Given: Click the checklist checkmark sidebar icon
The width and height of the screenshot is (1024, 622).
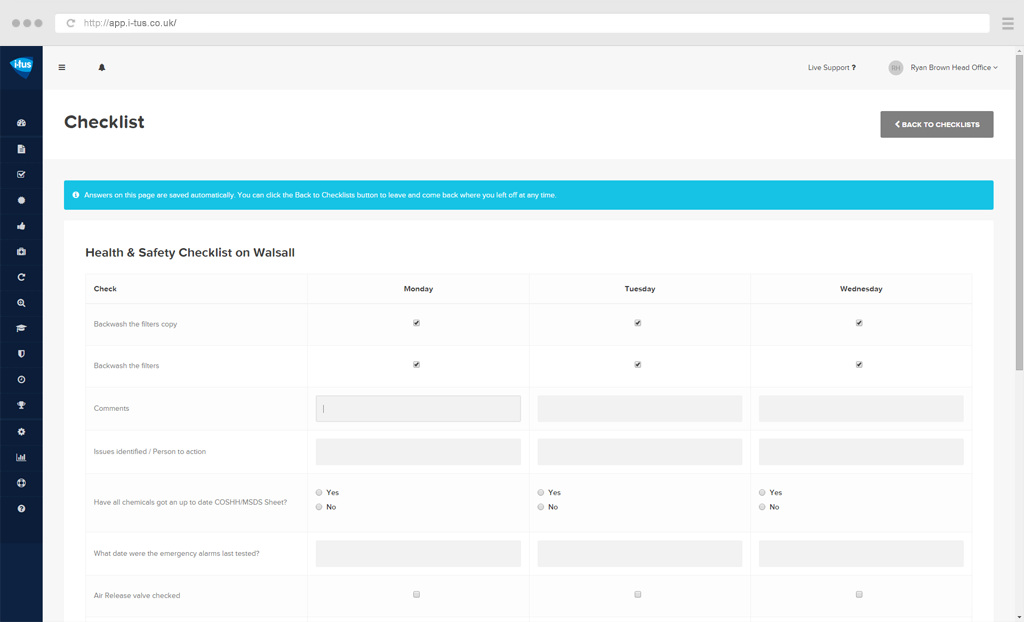Looking at the screenshot, I should click(x=21, y=175).
